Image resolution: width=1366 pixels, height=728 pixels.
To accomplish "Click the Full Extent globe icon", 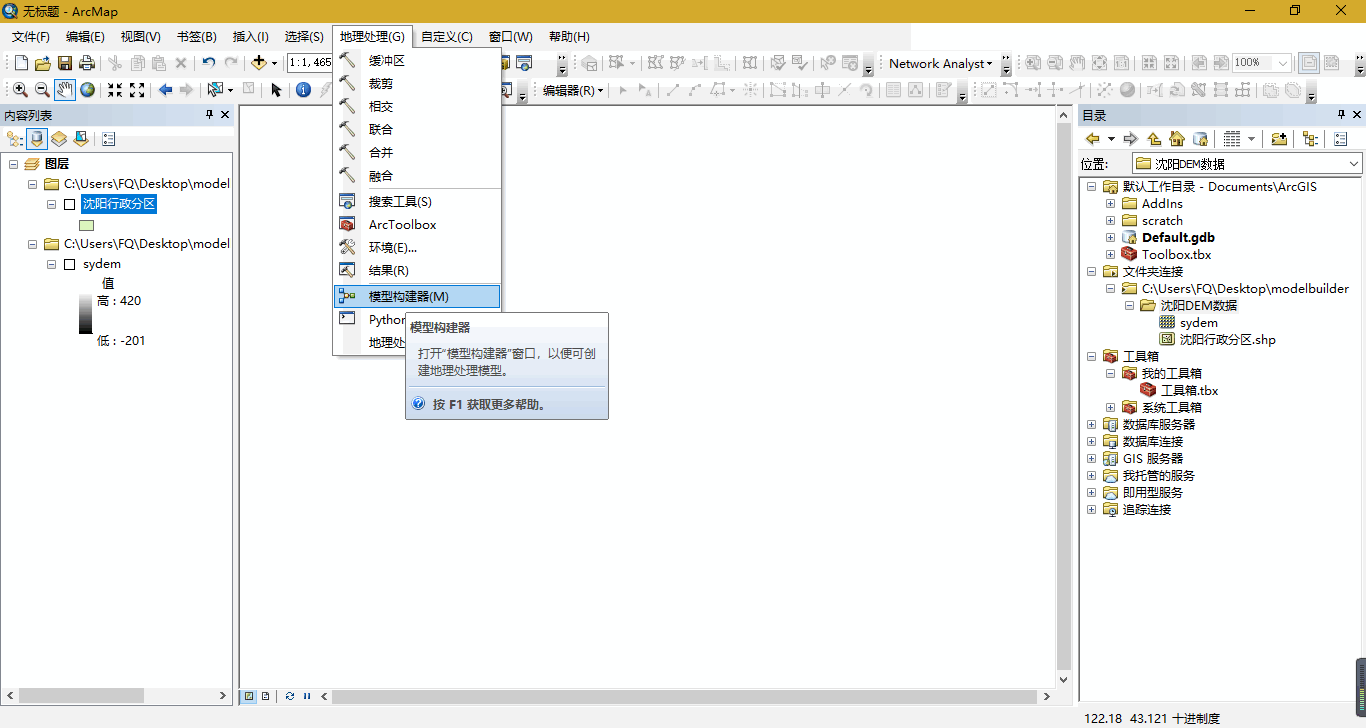I will pyautogui.click(x=88, y=90).
